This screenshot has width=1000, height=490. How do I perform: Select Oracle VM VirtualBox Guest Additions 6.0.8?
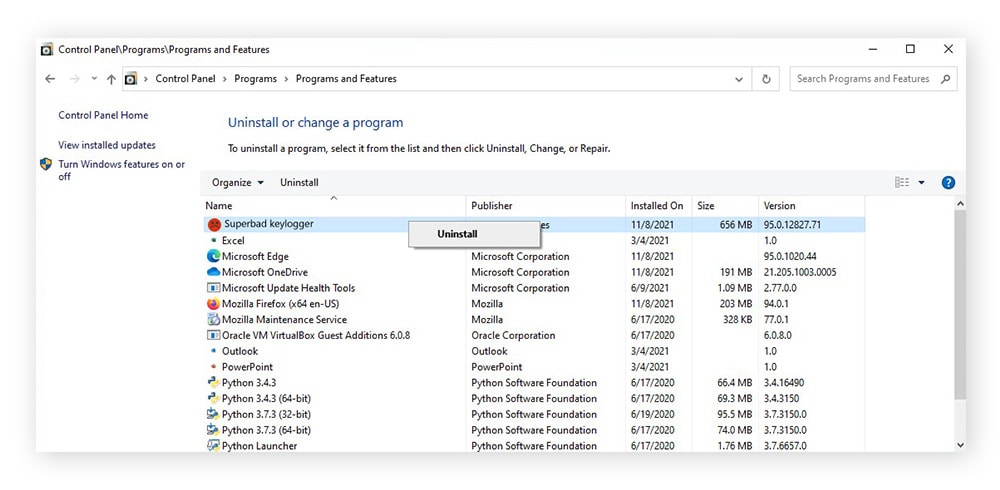pos(316,336)
